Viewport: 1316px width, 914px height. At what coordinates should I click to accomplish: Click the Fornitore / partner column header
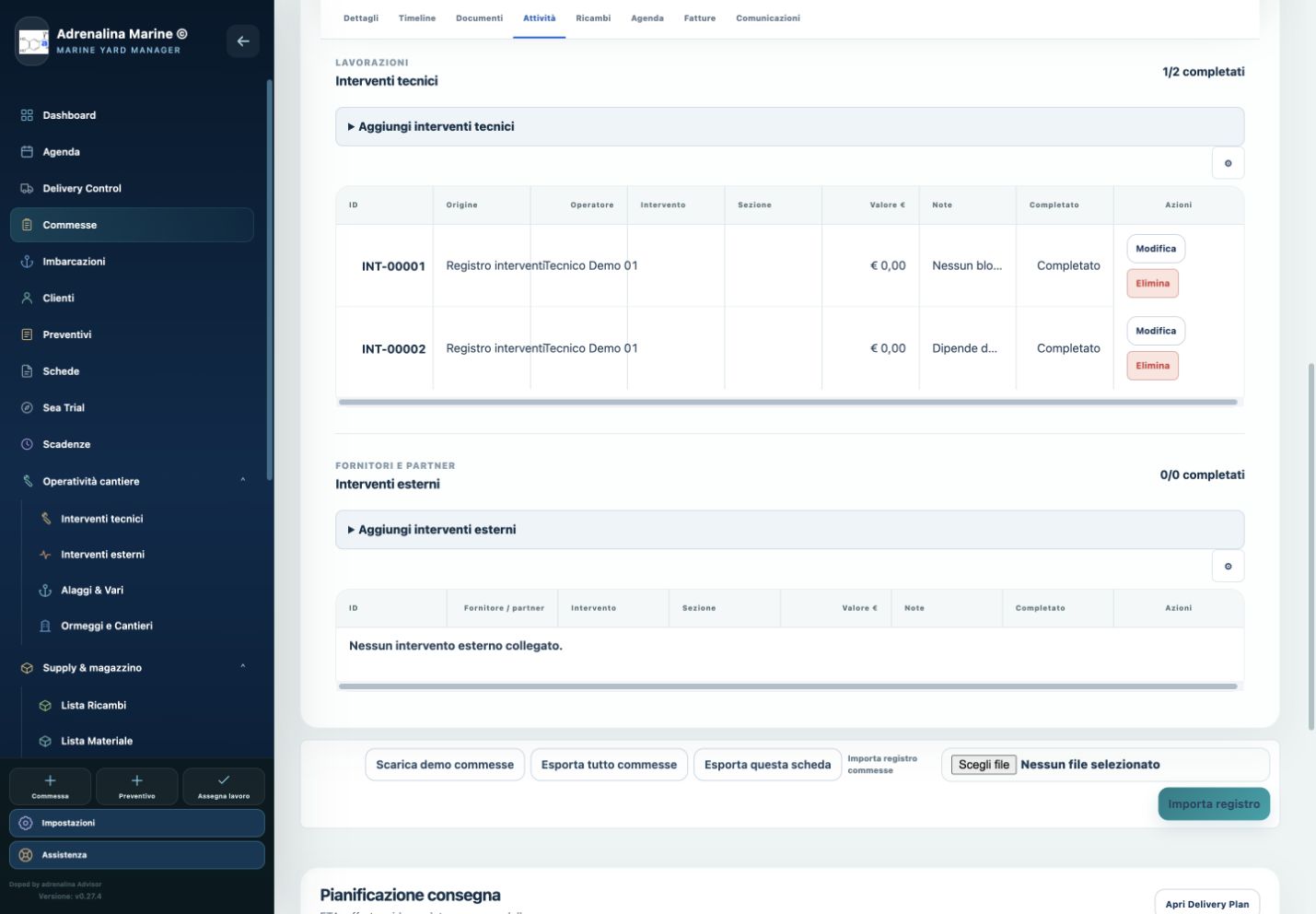pos(503,608)
